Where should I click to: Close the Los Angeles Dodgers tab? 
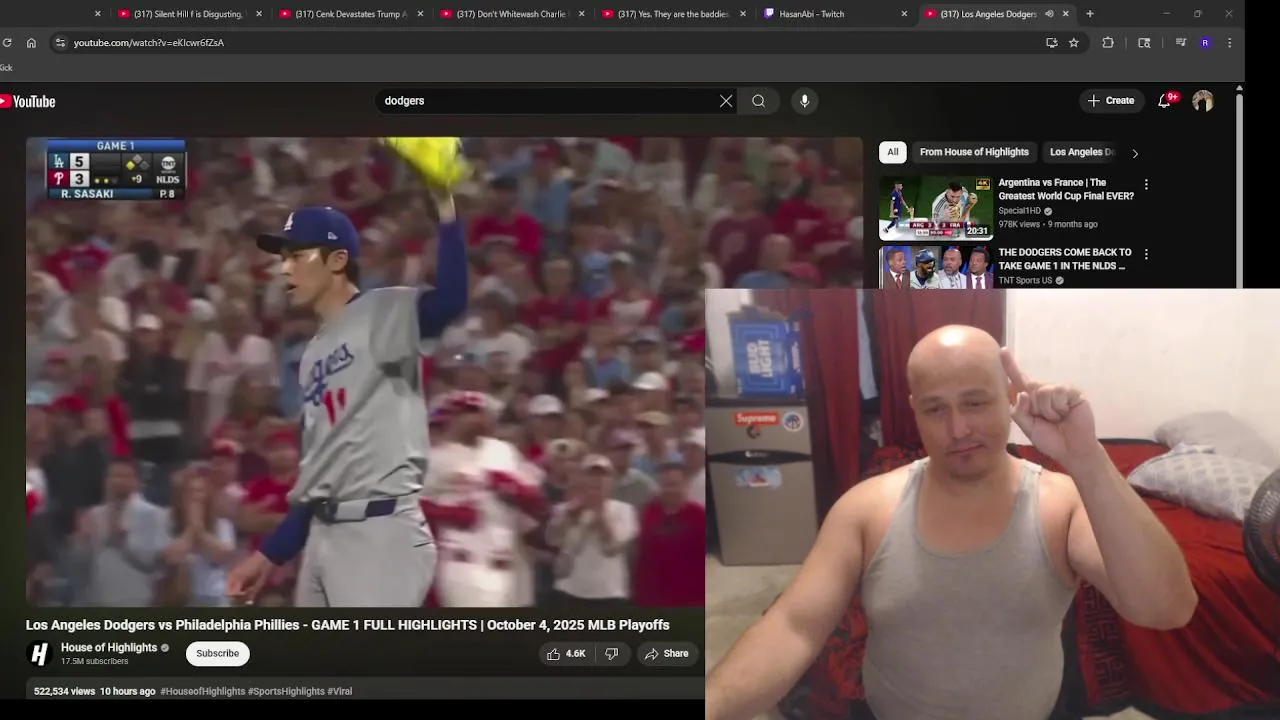(1065, 14)
